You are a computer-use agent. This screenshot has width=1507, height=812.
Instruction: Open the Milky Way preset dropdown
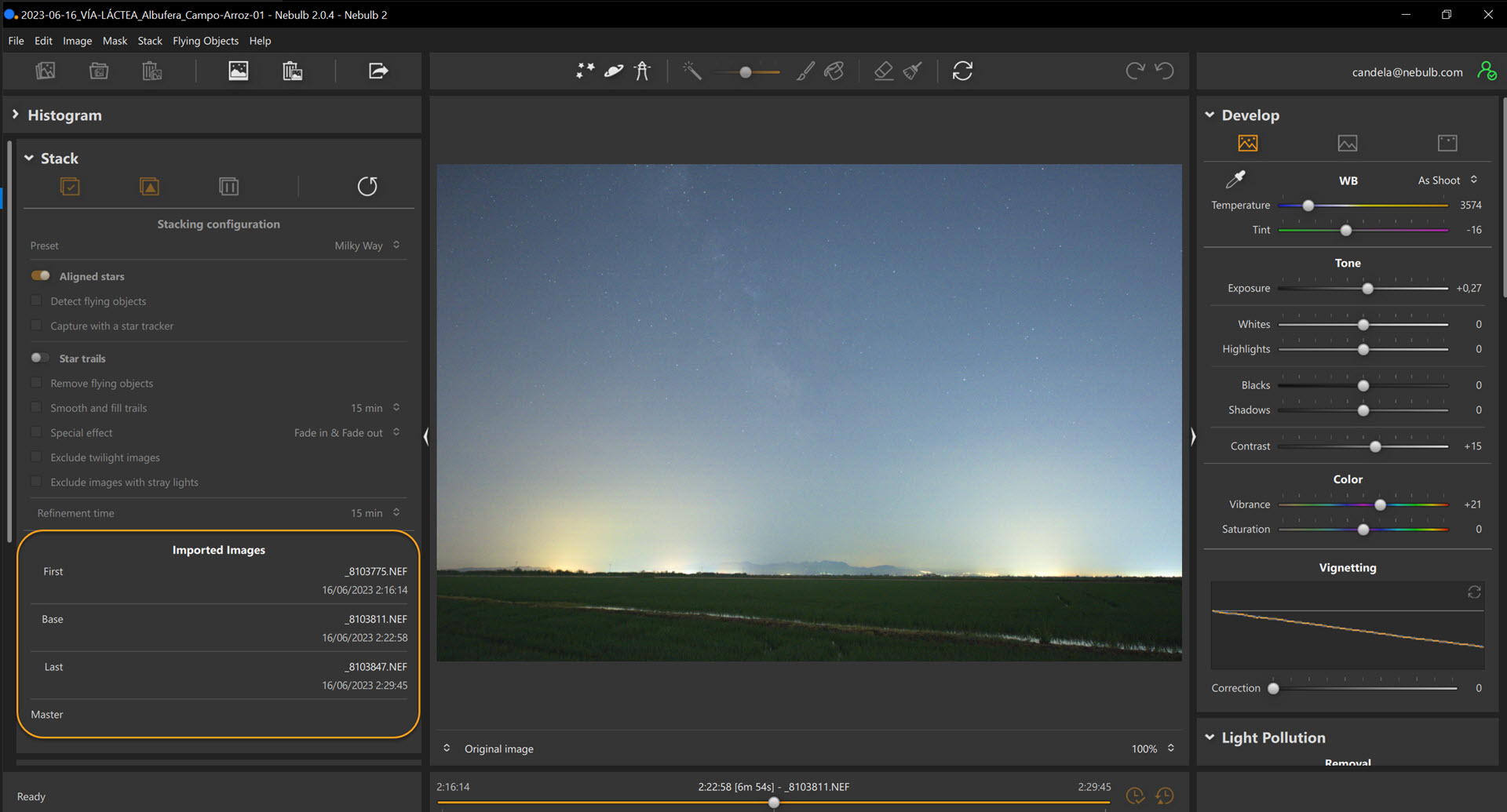tap(367, 246)
